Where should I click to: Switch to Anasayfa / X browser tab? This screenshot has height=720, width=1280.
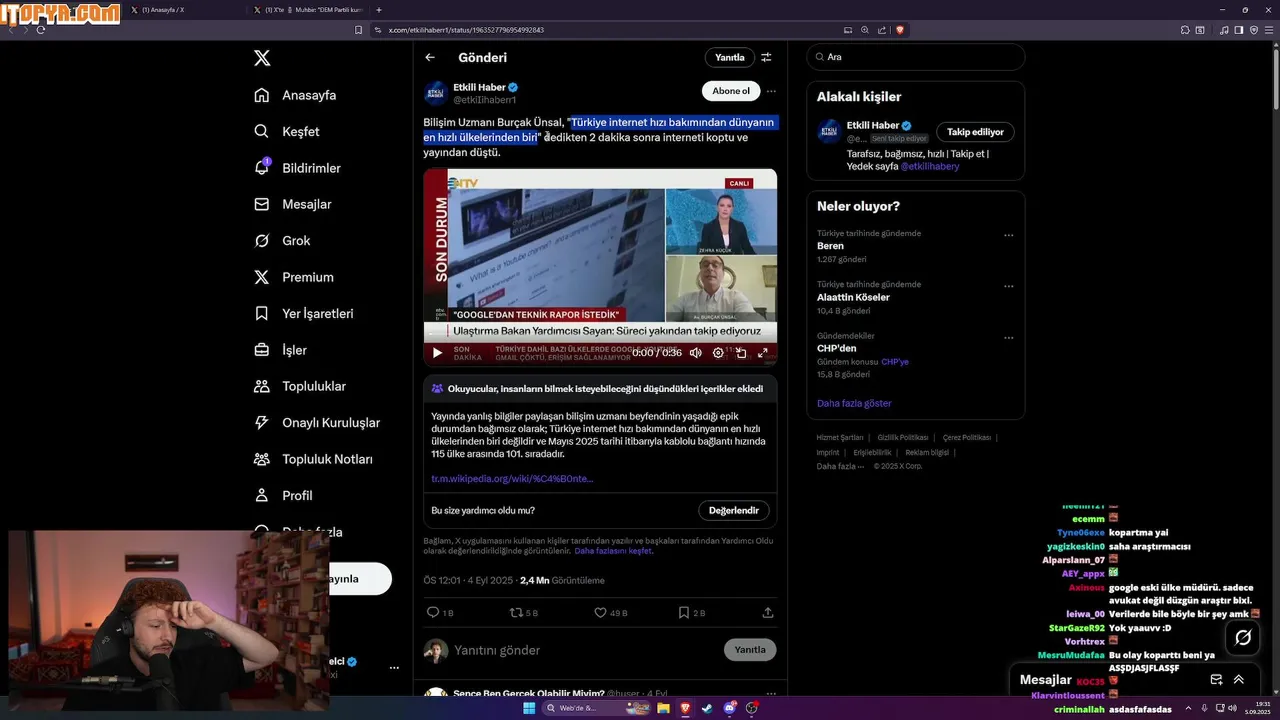point(185,10)
